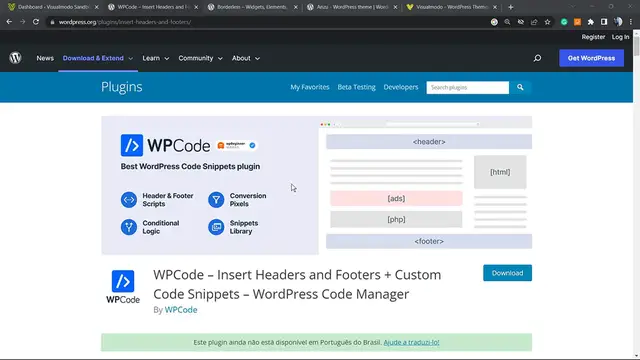
Task: Go forward with the browser forward arrow
Action: (22, 22)
